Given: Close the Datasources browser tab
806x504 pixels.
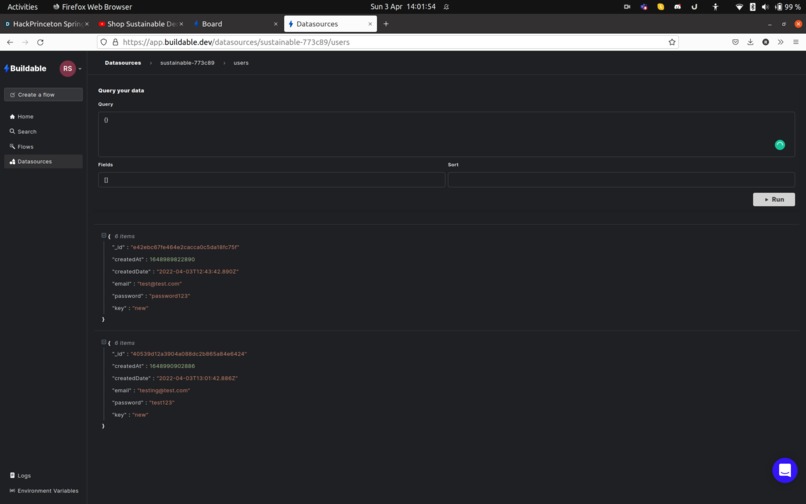Looking at the screenshot, I should pos(370,24).
